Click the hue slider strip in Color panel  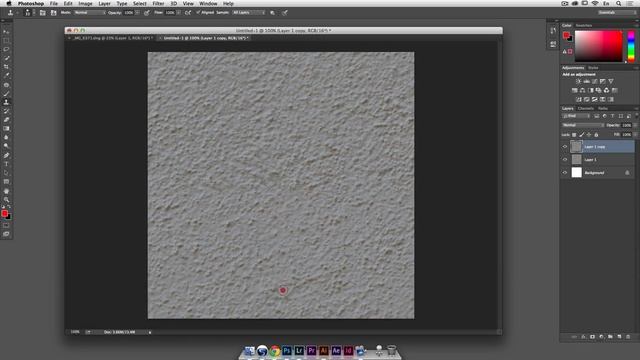click(x=631, y=46)
